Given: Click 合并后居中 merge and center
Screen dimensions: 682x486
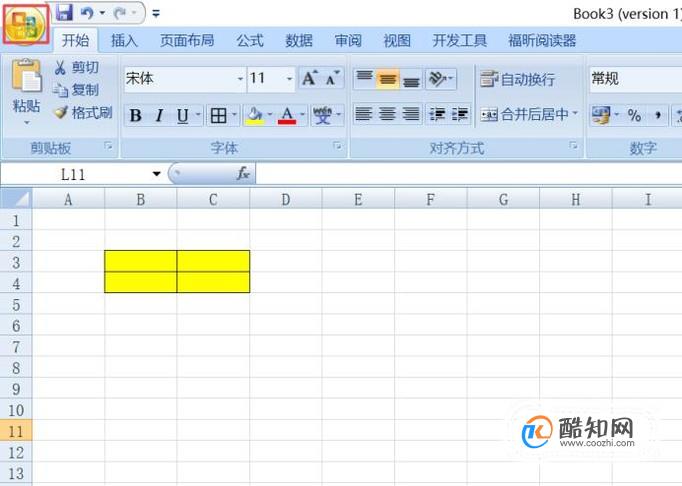Looking at the screenshot, I should click(525, 114).
